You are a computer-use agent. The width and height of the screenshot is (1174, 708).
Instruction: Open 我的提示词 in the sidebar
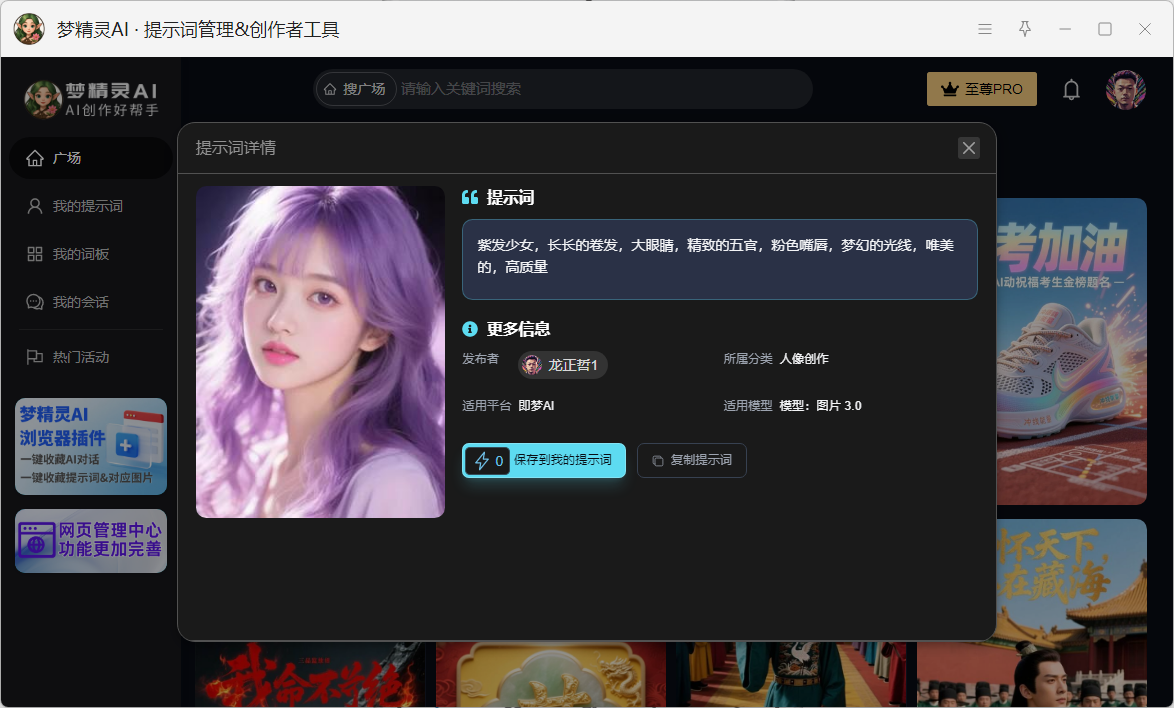click(91, 206)
